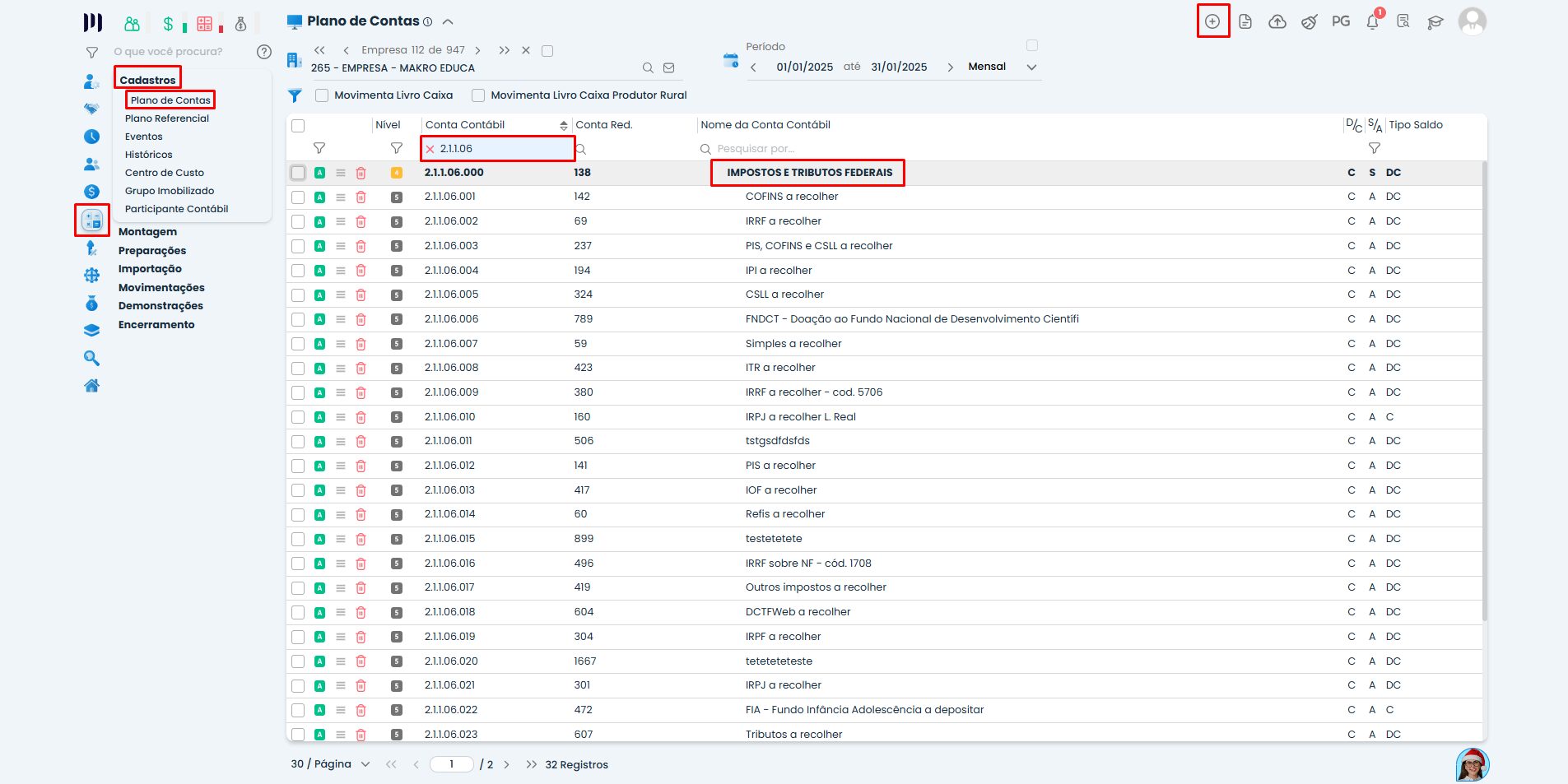
Task: Open the notifications bell icon
Action: click(x=1372, y=22)
